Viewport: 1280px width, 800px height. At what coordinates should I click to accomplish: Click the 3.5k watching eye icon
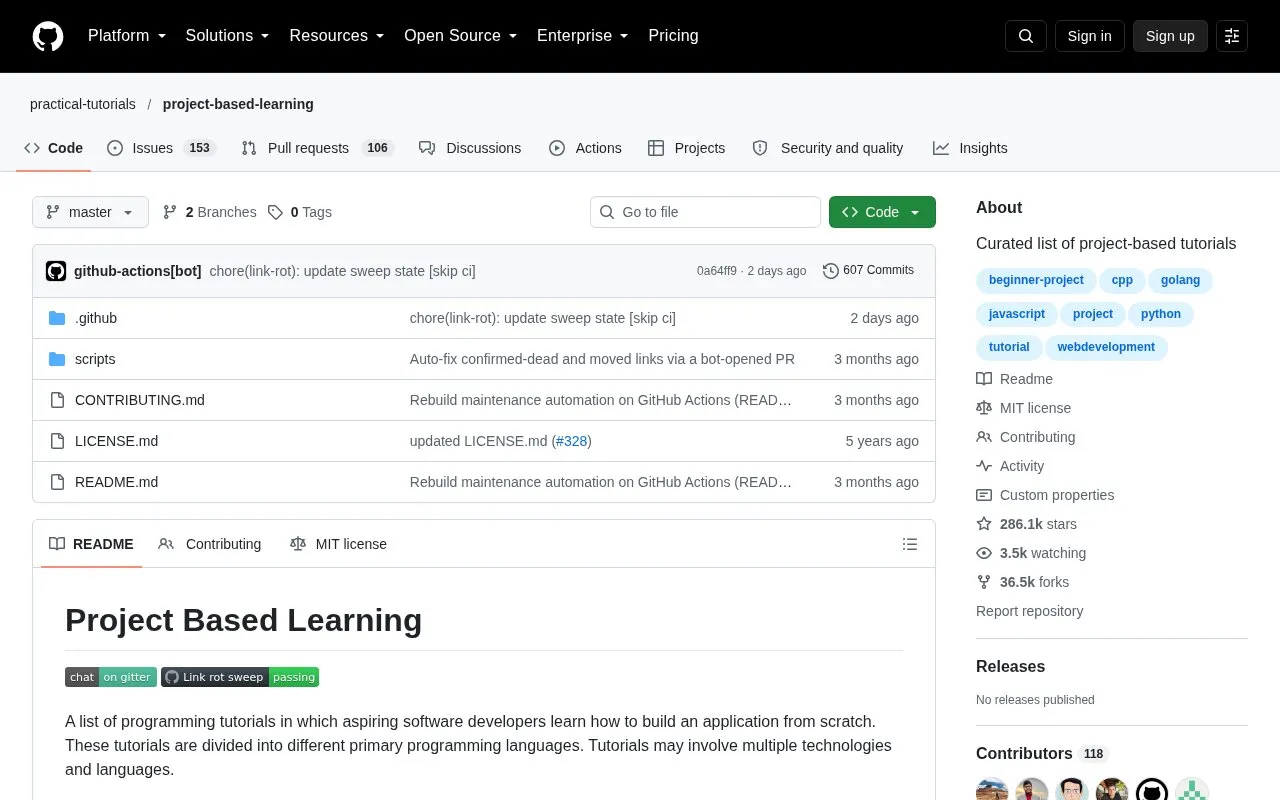point(984,553)
